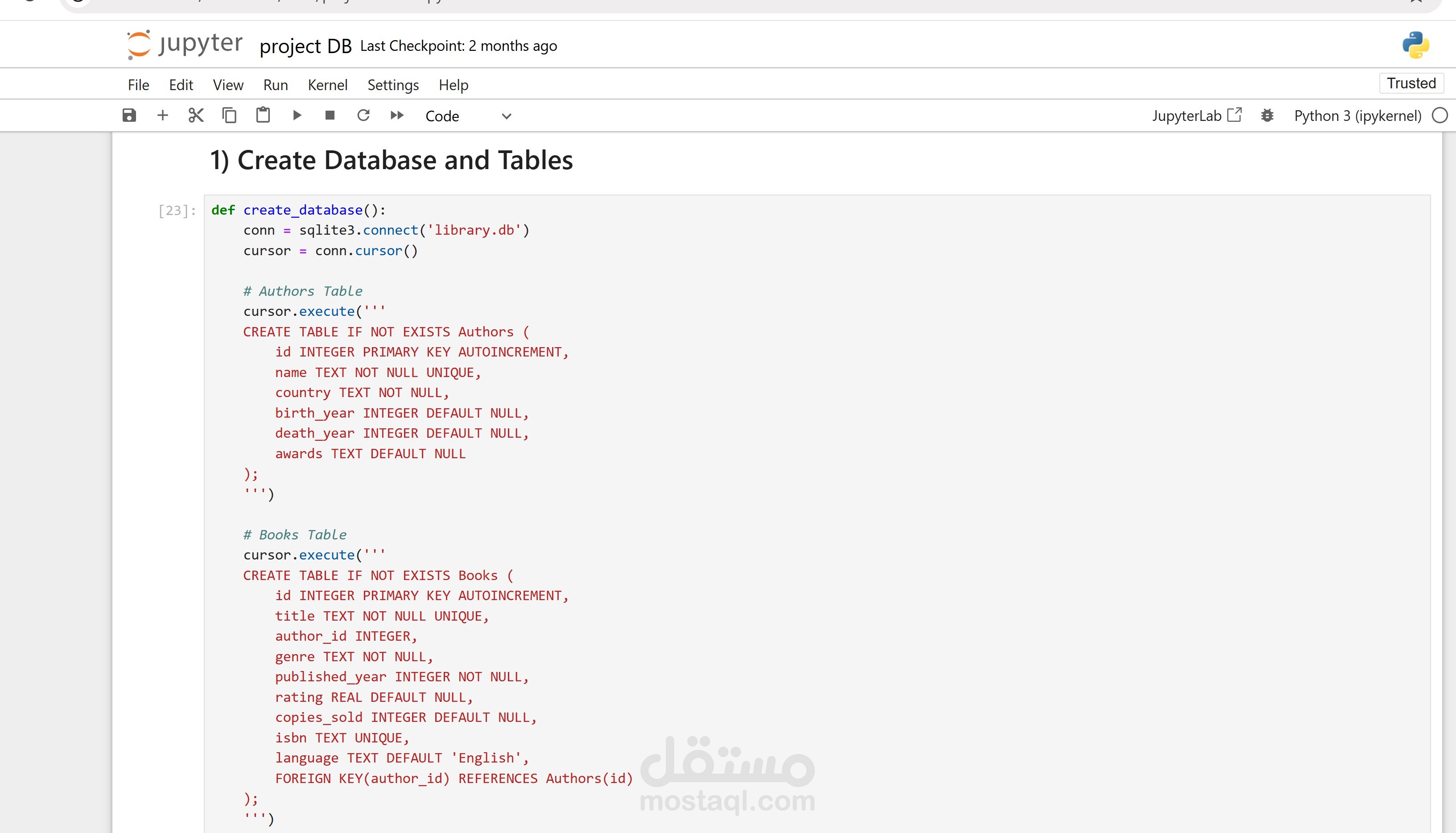This screenshot has width=1456, height=833.
Task: Select the Python 3 (ipykernel) kernel name
Action: [1357, 116]
